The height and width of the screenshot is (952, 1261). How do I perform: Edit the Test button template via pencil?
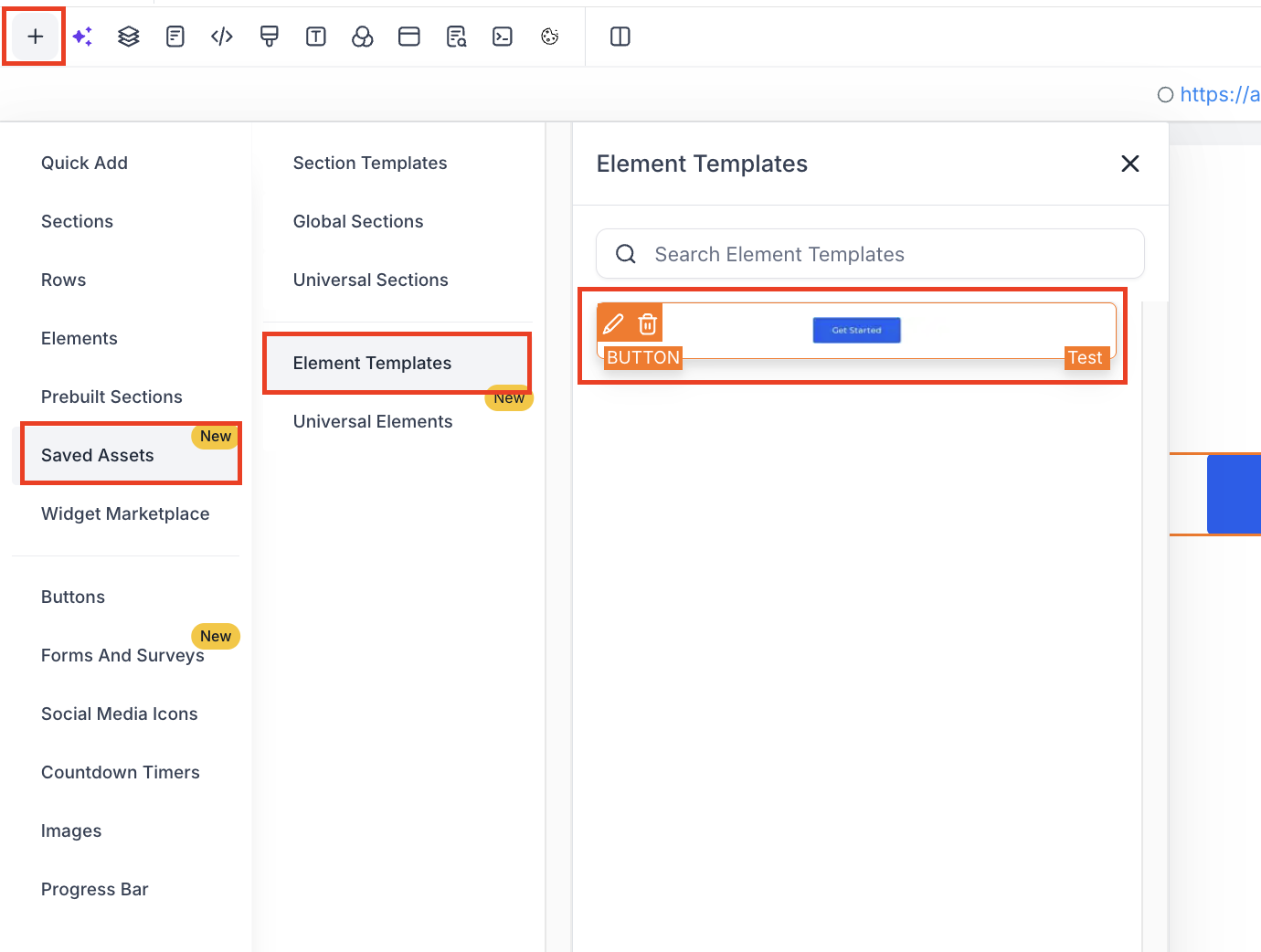(x=614, y=323)
